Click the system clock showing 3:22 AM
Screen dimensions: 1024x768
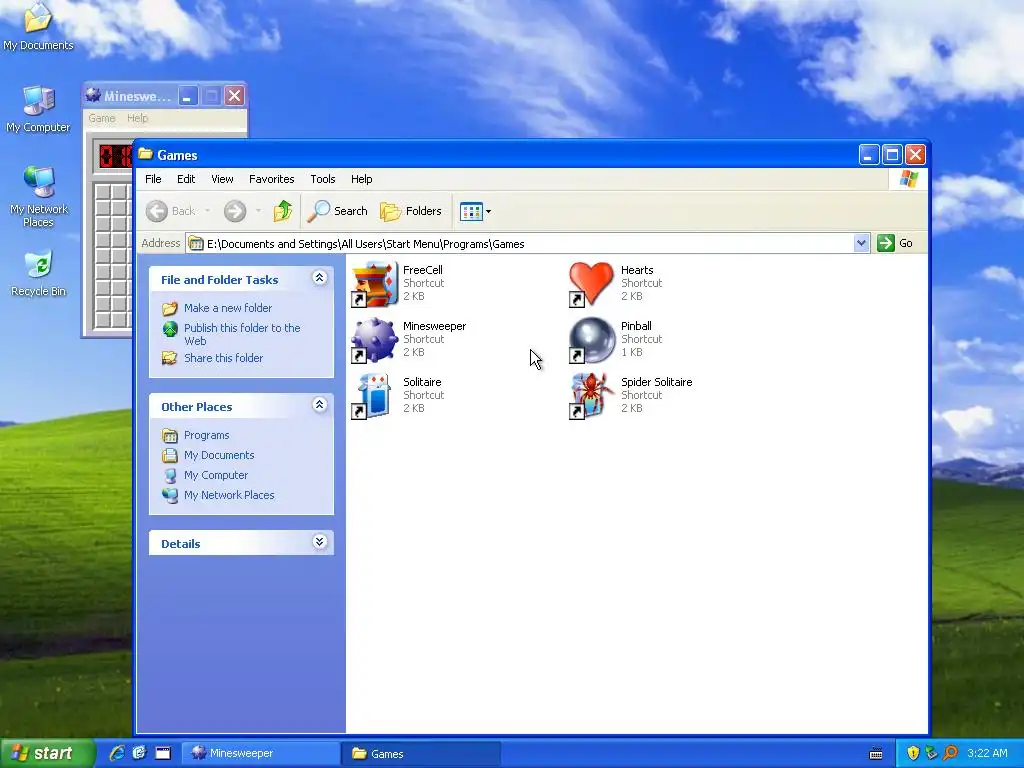987,753
